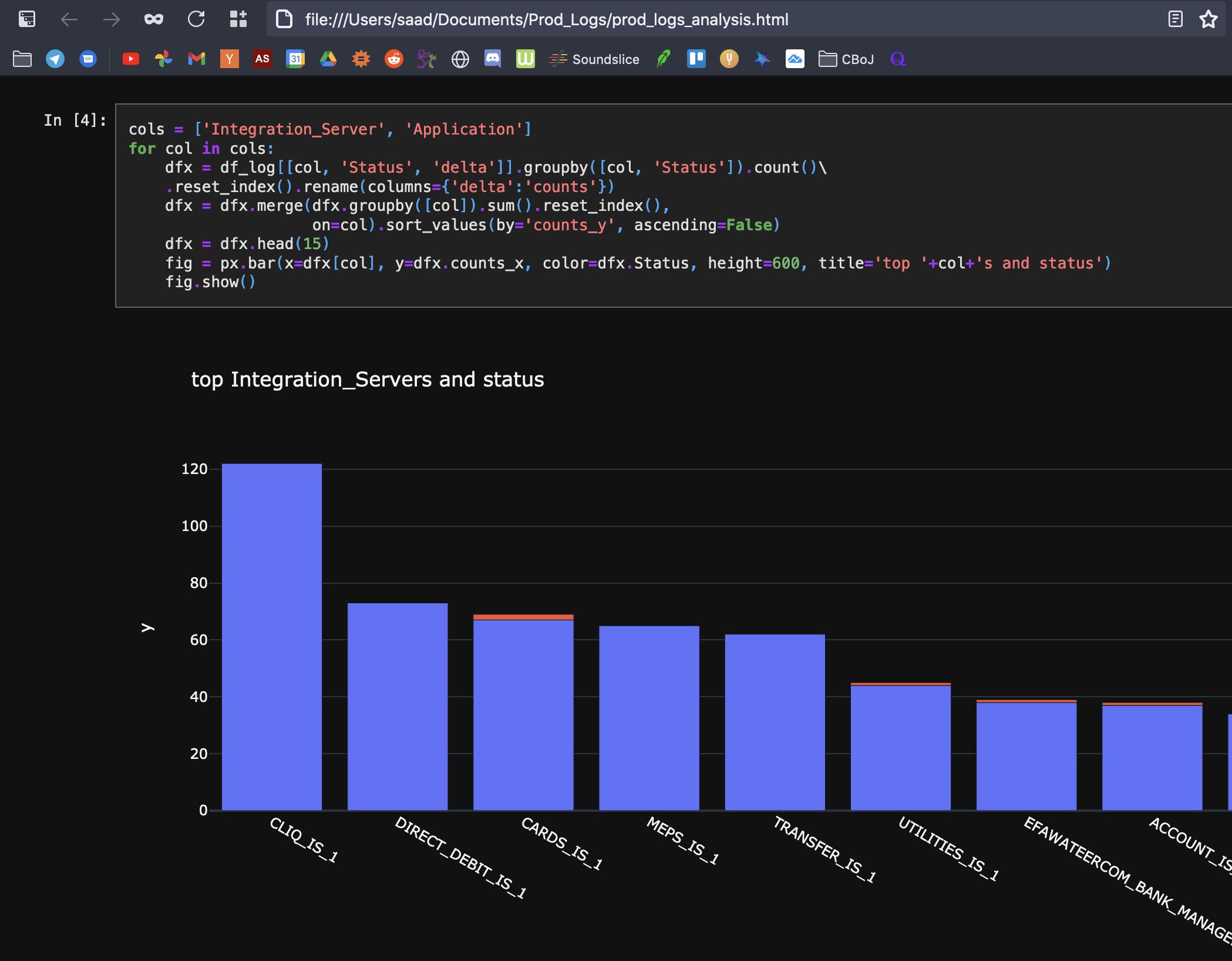Open the leftmost bookmarks folder
Screen dimensions: 1232x961
22,59
